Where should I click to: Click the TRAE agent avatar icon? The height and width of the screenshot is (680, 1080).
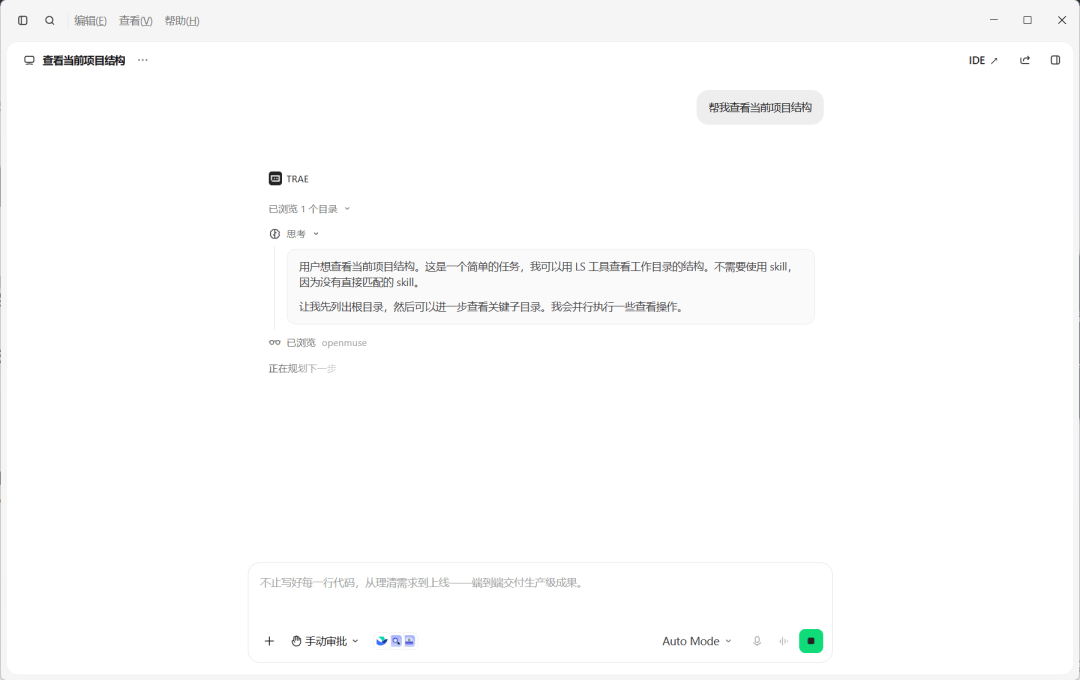coord(276,178)
